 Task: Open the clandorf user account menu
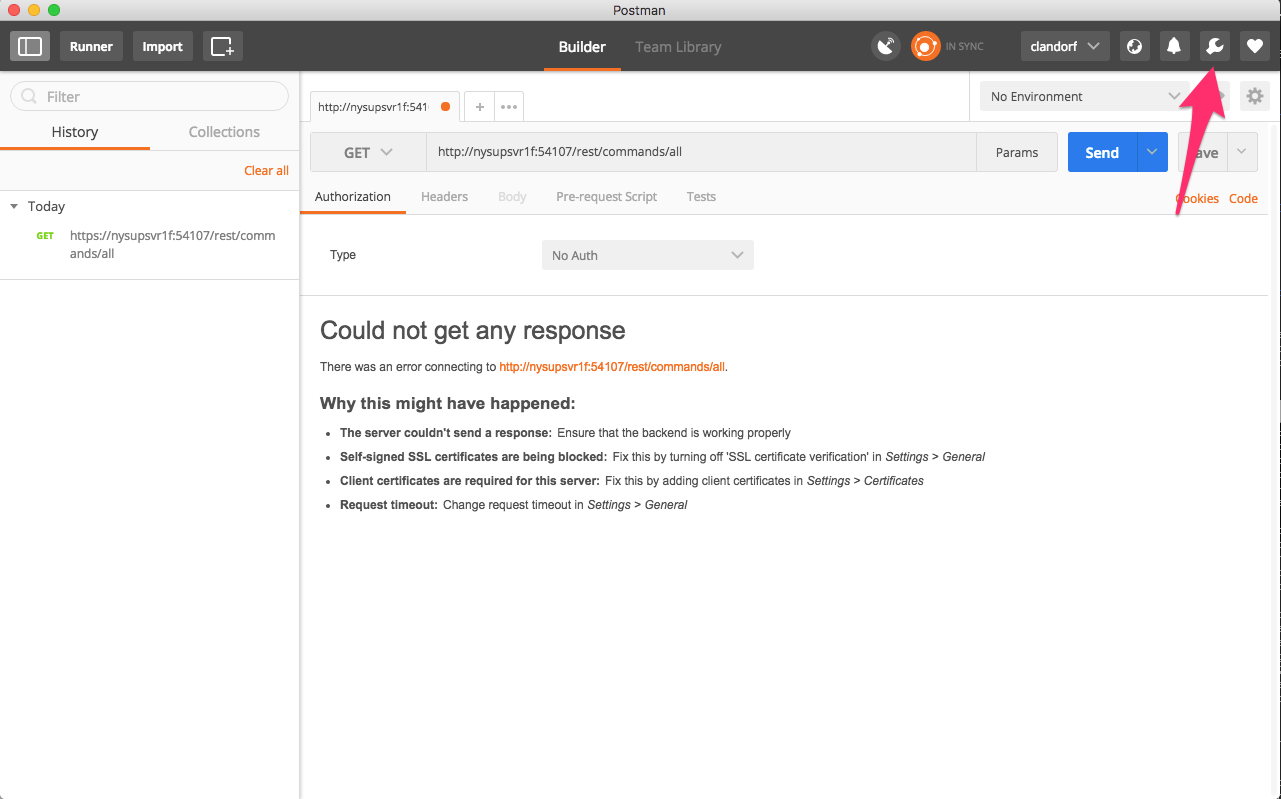click(1064, 46)
